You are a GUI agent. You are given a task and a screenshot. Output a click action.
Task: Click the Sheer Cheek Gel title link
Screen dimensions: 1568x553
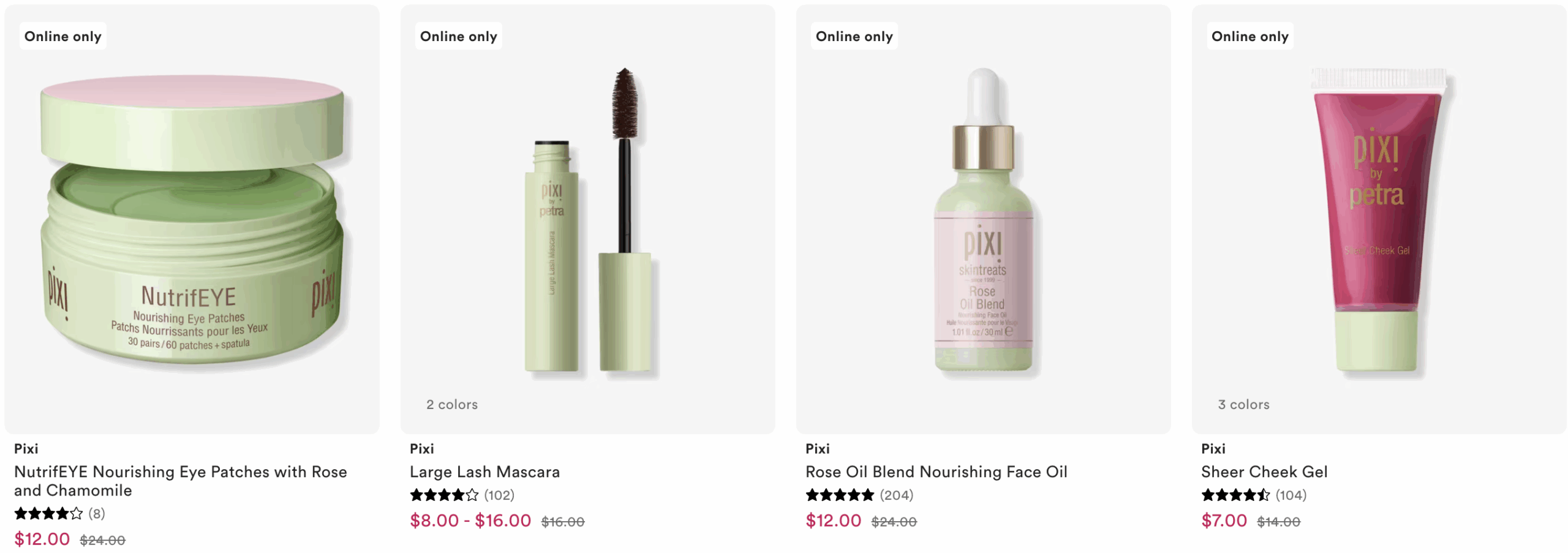click(1264, 472)
